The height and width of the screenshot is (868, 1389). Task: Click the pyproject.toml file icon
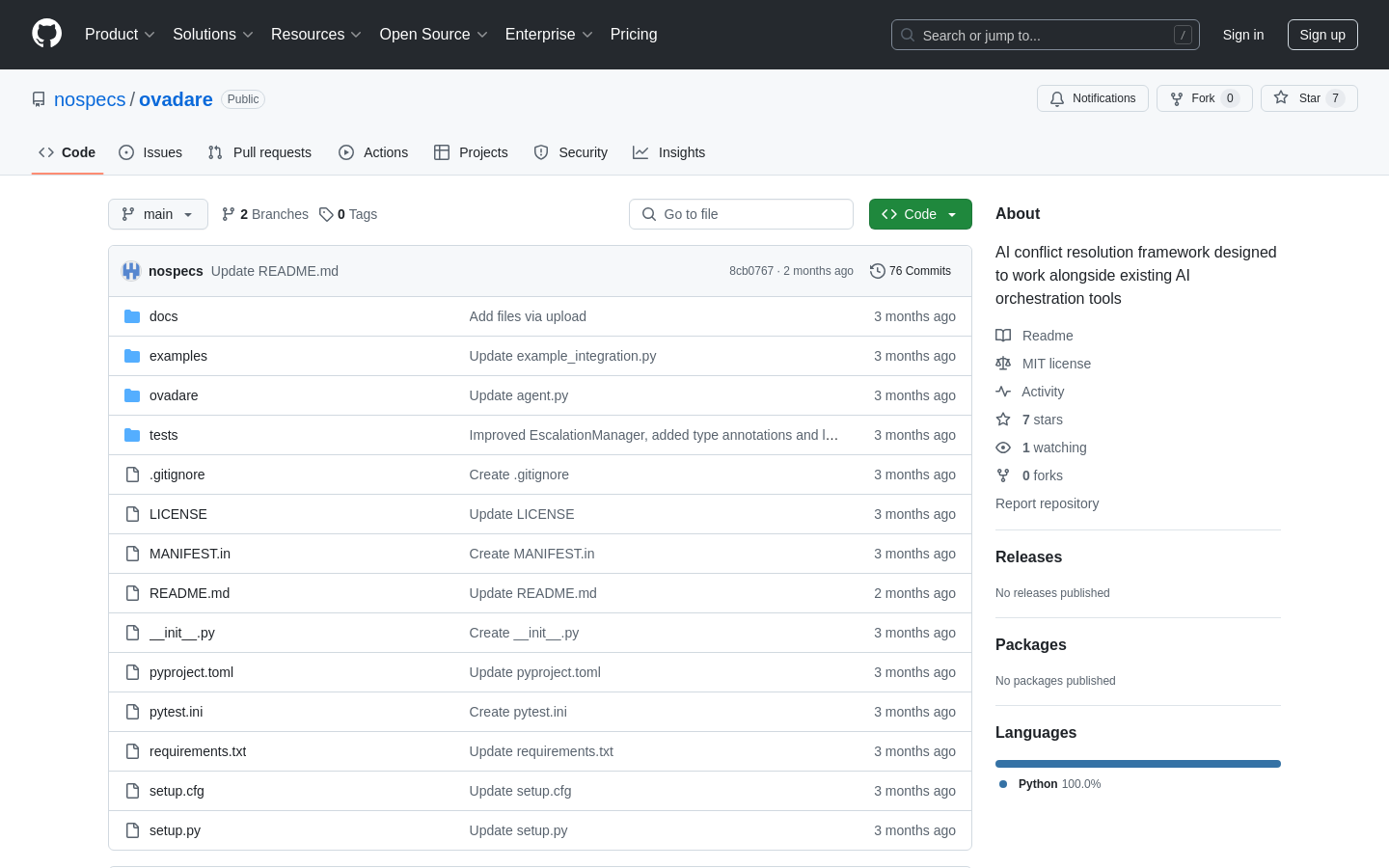click(132, 672)
